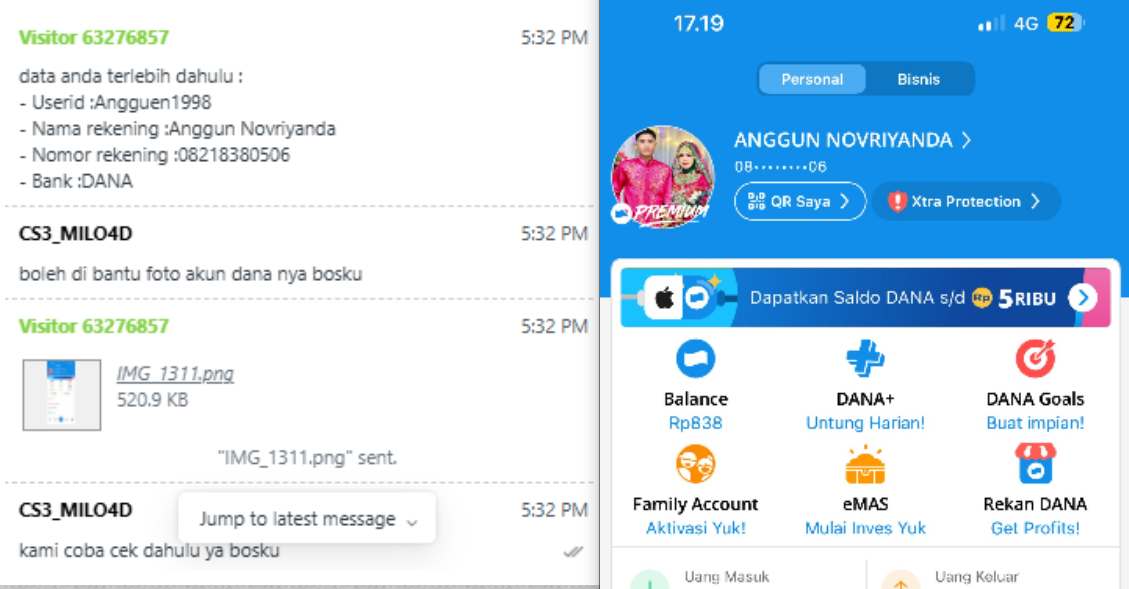Click the first Visitor 63276857 name
This screenshot has width=1129, height=589.
tap(94, 37)
